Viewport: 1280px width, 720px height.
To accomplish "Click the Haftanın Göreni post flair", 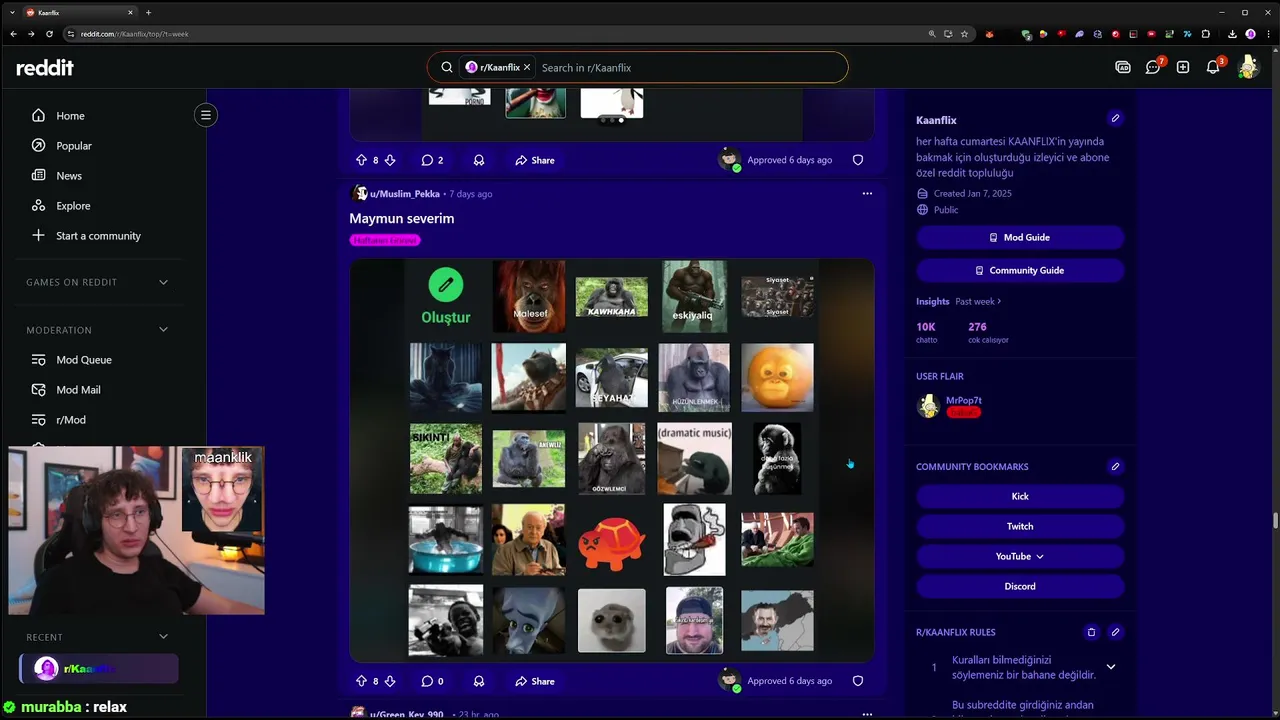I will pos(385,240).
